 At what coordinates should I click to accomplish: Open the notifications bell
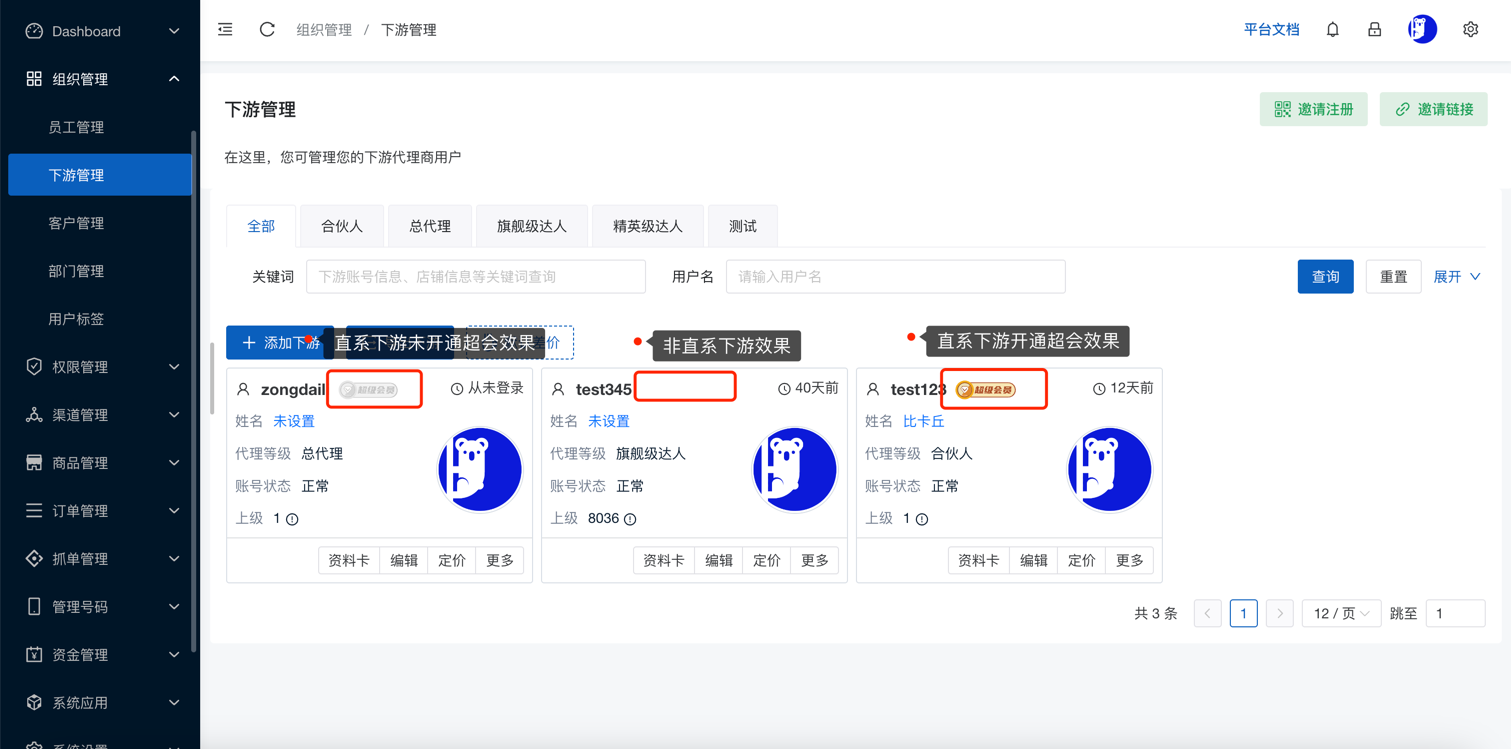tap(1332, 30)
